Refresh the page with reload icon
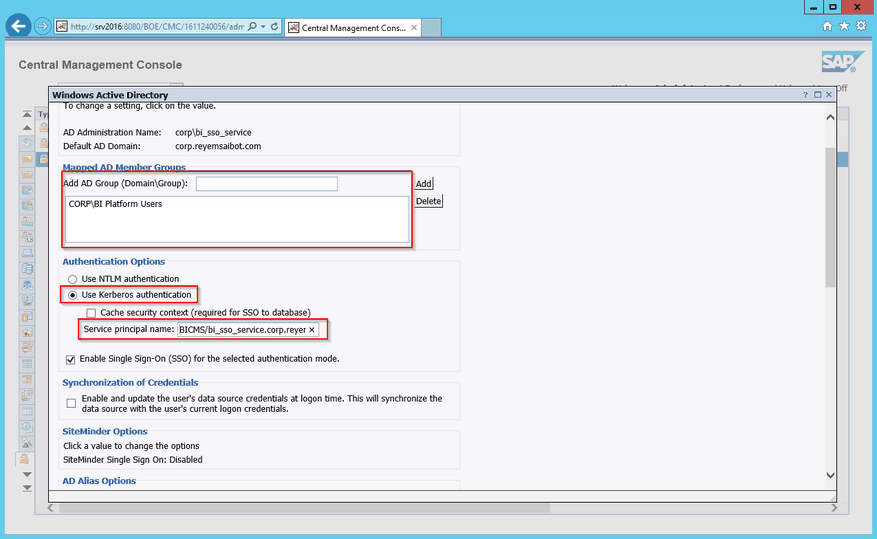This screenshot has height=539, width=877. pyautogui.click(x=275, y=26)
